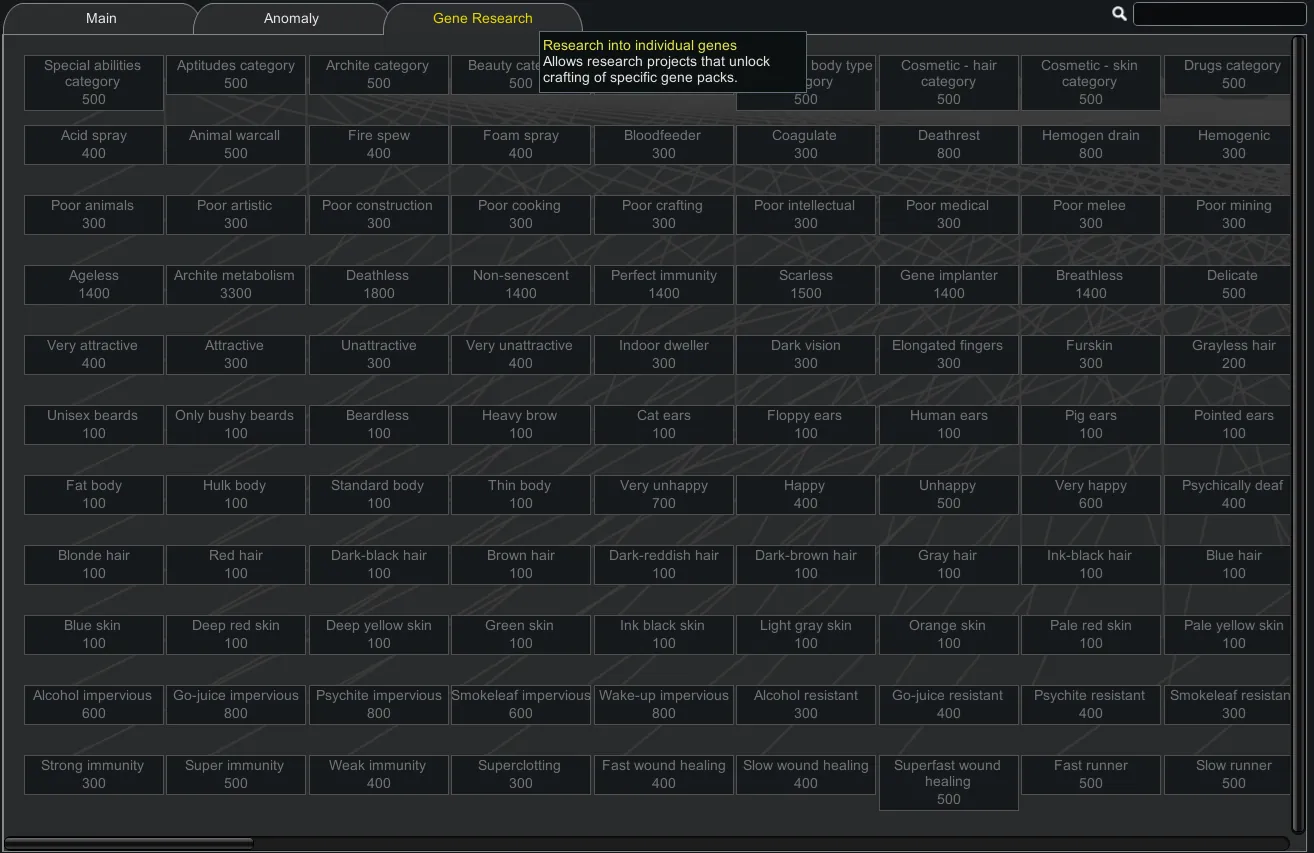The height and width of the screenshot is (853, 1314).
Task: Choose the Hulk body gene project
Action: (235, 494)
